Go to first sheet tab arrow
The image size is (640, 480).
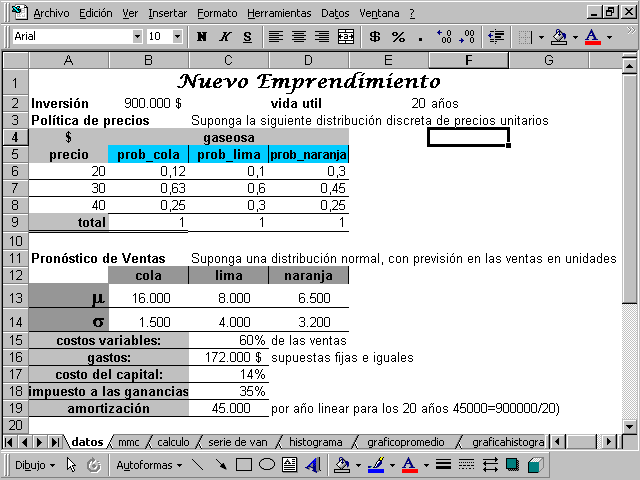point(9,442)
